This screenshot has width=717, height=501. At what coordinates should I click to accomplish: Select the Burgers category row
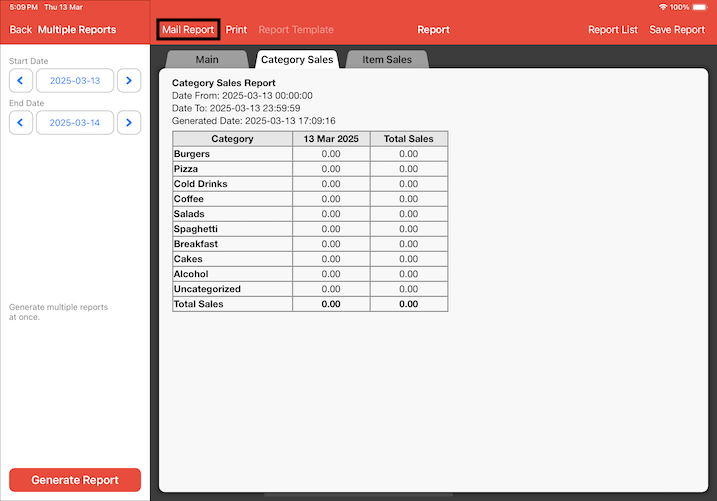pos(310,154)
